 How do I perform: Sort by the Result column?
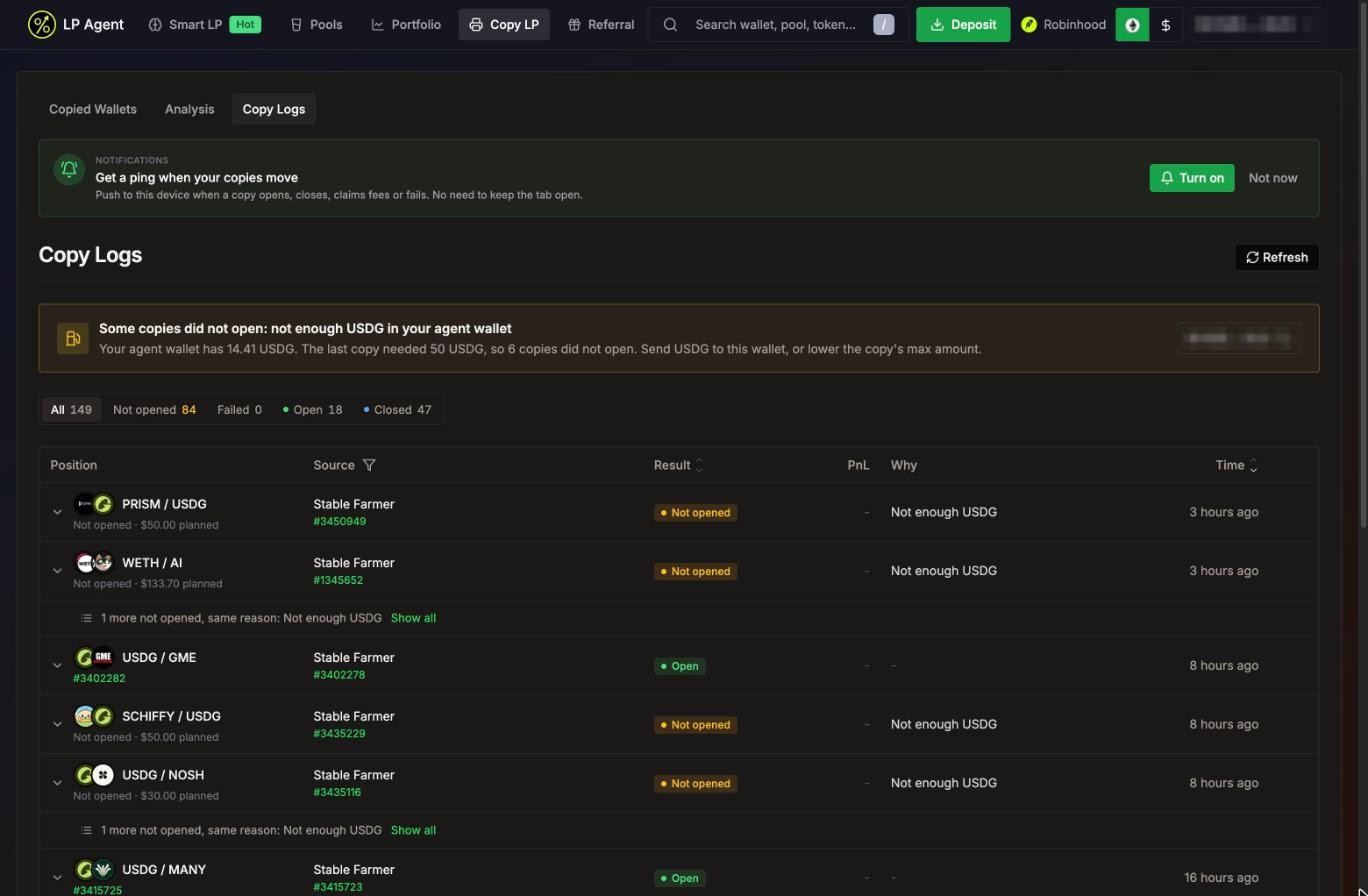click(679, 465)
